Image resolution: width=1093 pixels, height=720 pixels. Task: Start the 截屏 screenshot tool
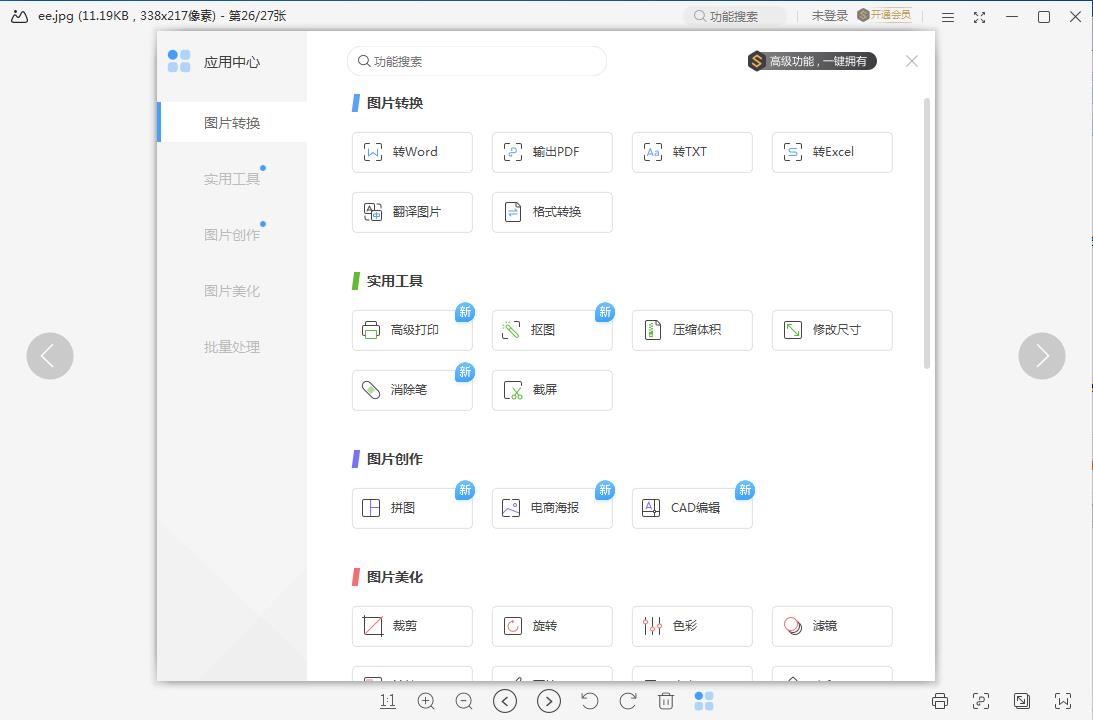(552, 390)
